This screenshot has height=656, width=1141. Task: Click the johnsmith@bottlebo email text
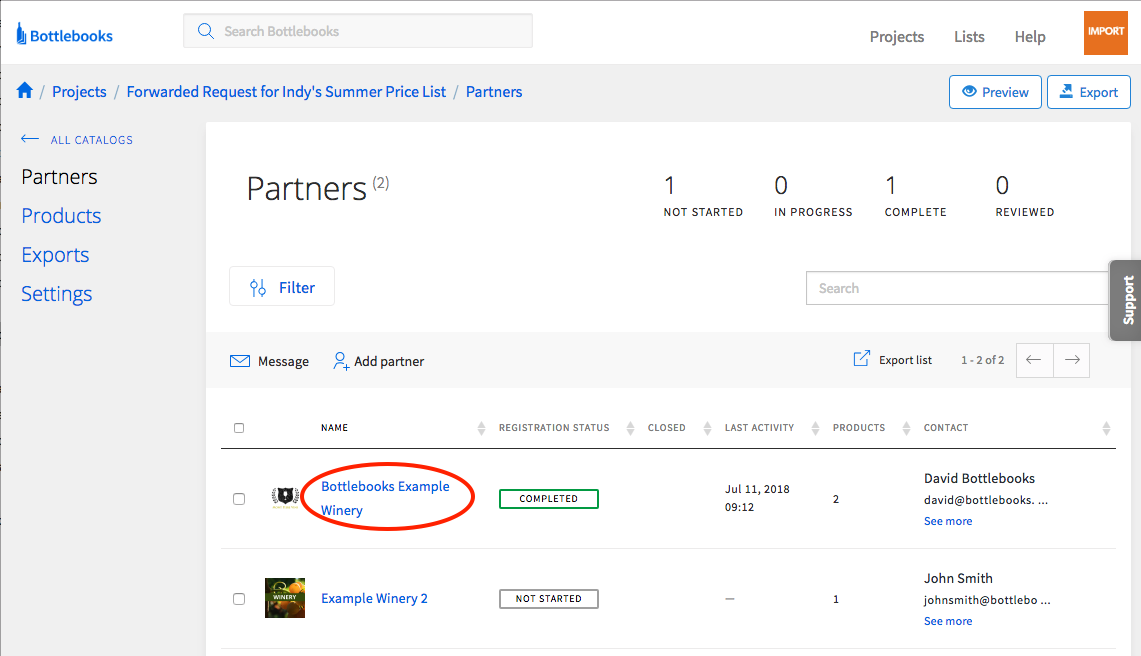(987, 600)
